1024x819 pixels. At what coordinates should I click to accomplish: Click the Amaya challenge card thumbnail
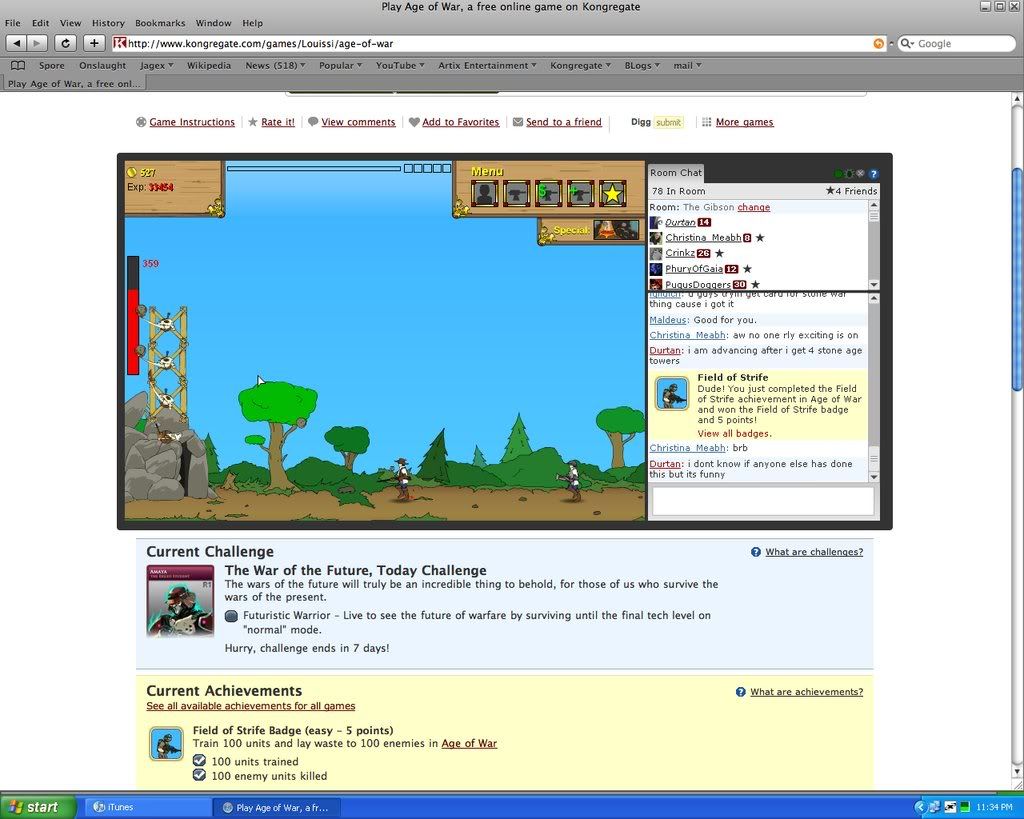click(x=180, y=601)
